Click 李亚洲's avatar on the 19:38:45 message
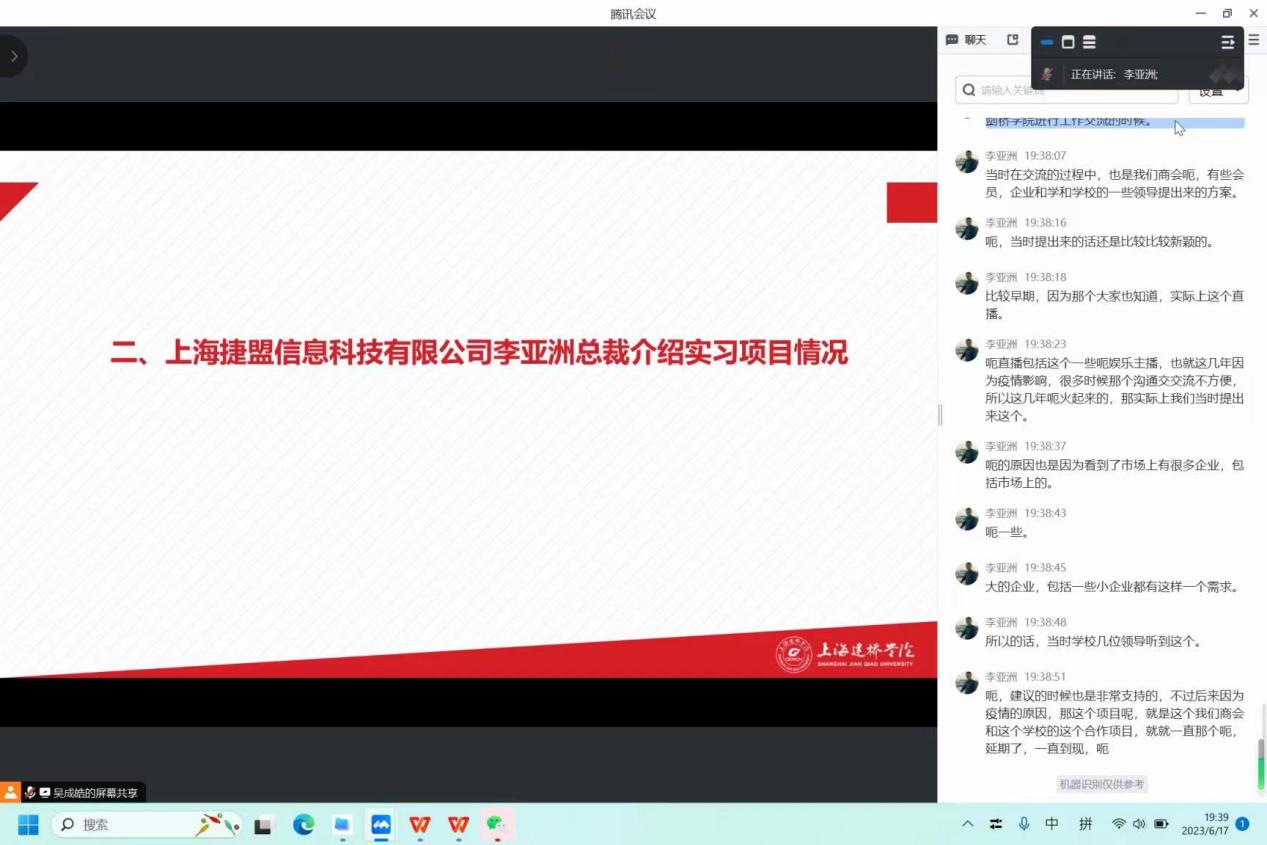 pos(967,574)
